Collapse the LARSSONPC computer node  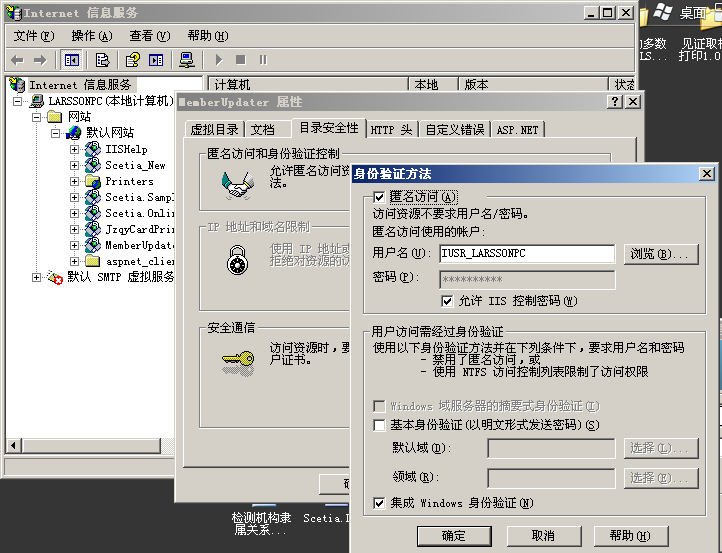[x=18, y=102]
